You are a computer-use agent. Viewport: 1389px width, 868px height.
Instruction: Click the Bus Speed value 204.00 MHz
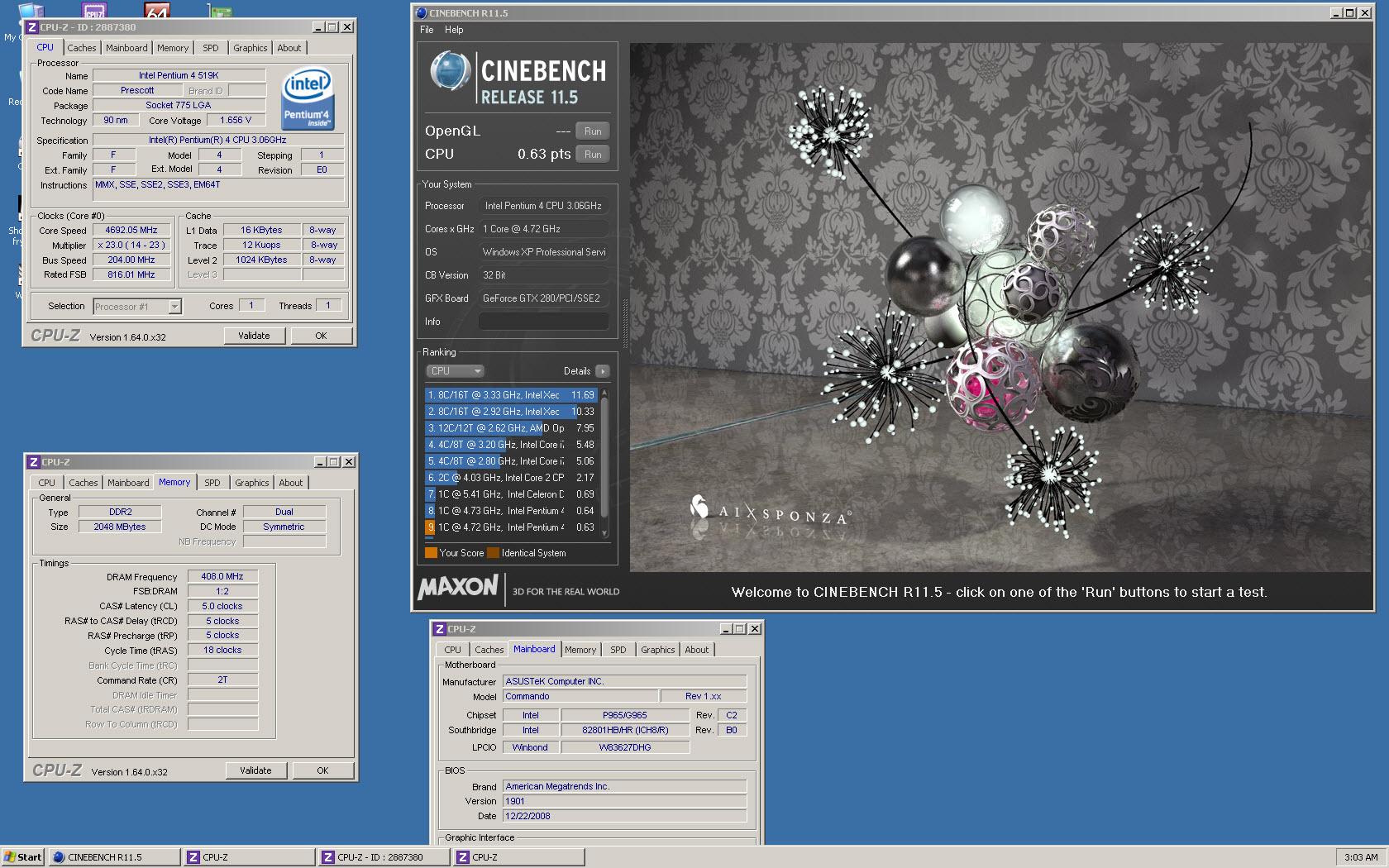point(131,260)
